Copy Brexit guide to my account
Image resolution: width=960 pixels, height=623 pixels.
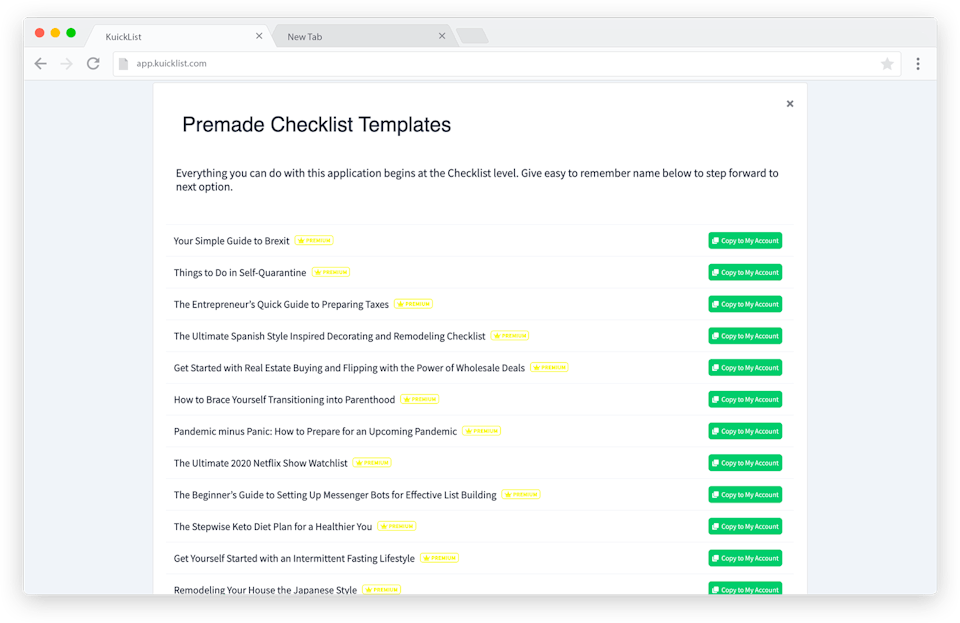(x=745, y=241)
